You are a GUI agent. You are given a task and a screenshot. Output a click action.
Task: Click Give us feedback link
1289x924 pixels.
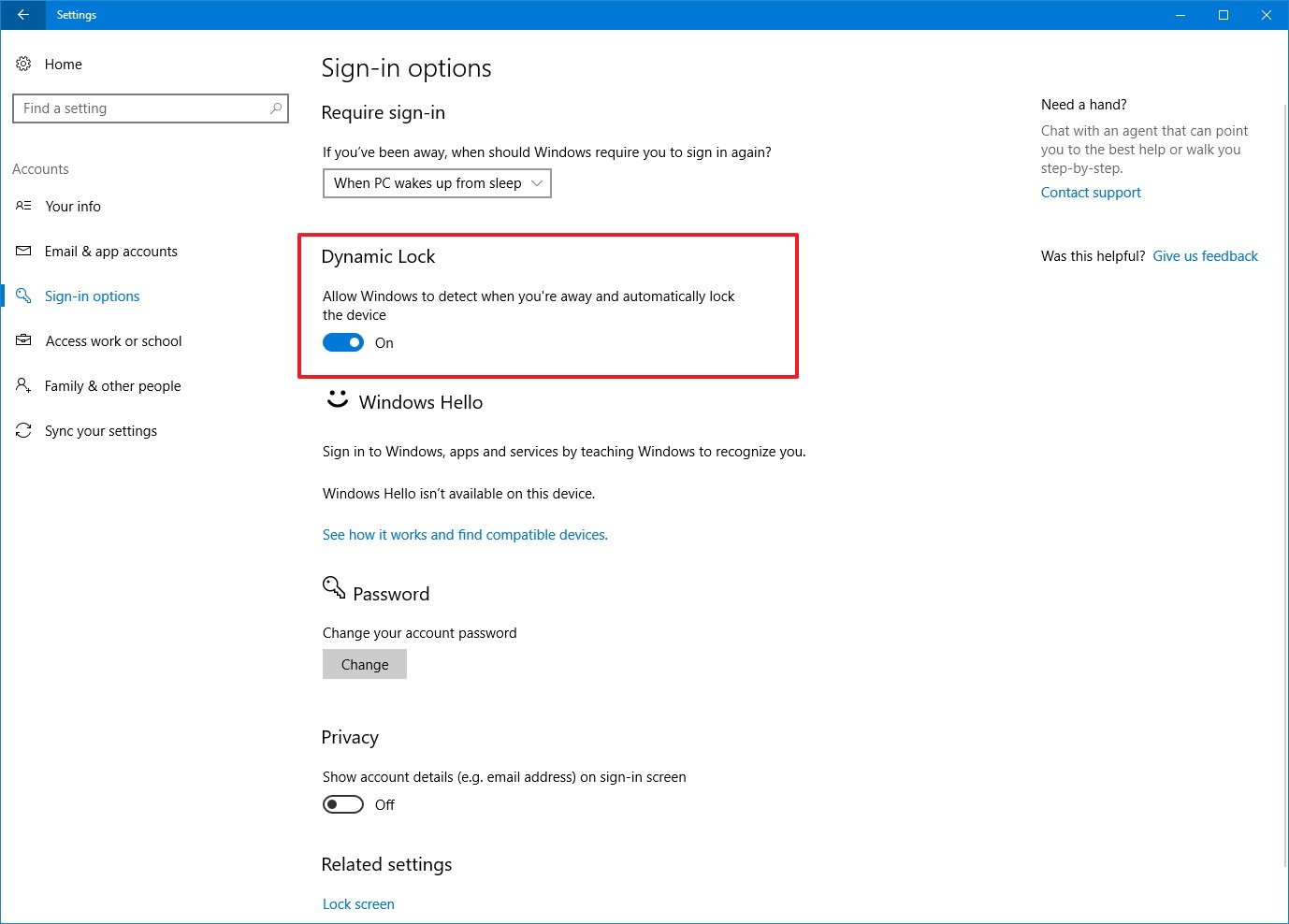[x=1206, y=255]
